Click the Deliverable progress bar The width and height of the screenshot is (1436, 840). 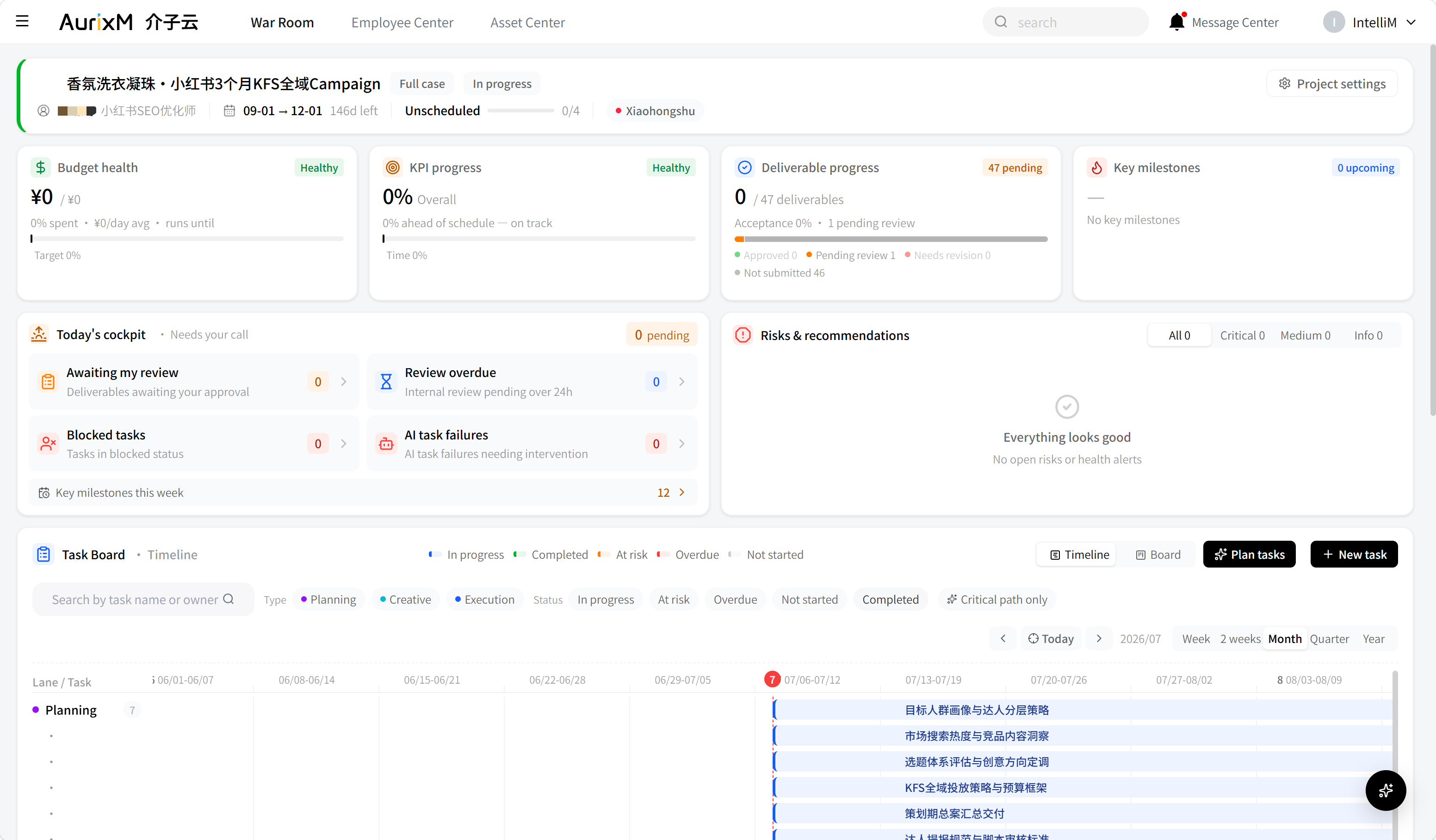(891, 239)
